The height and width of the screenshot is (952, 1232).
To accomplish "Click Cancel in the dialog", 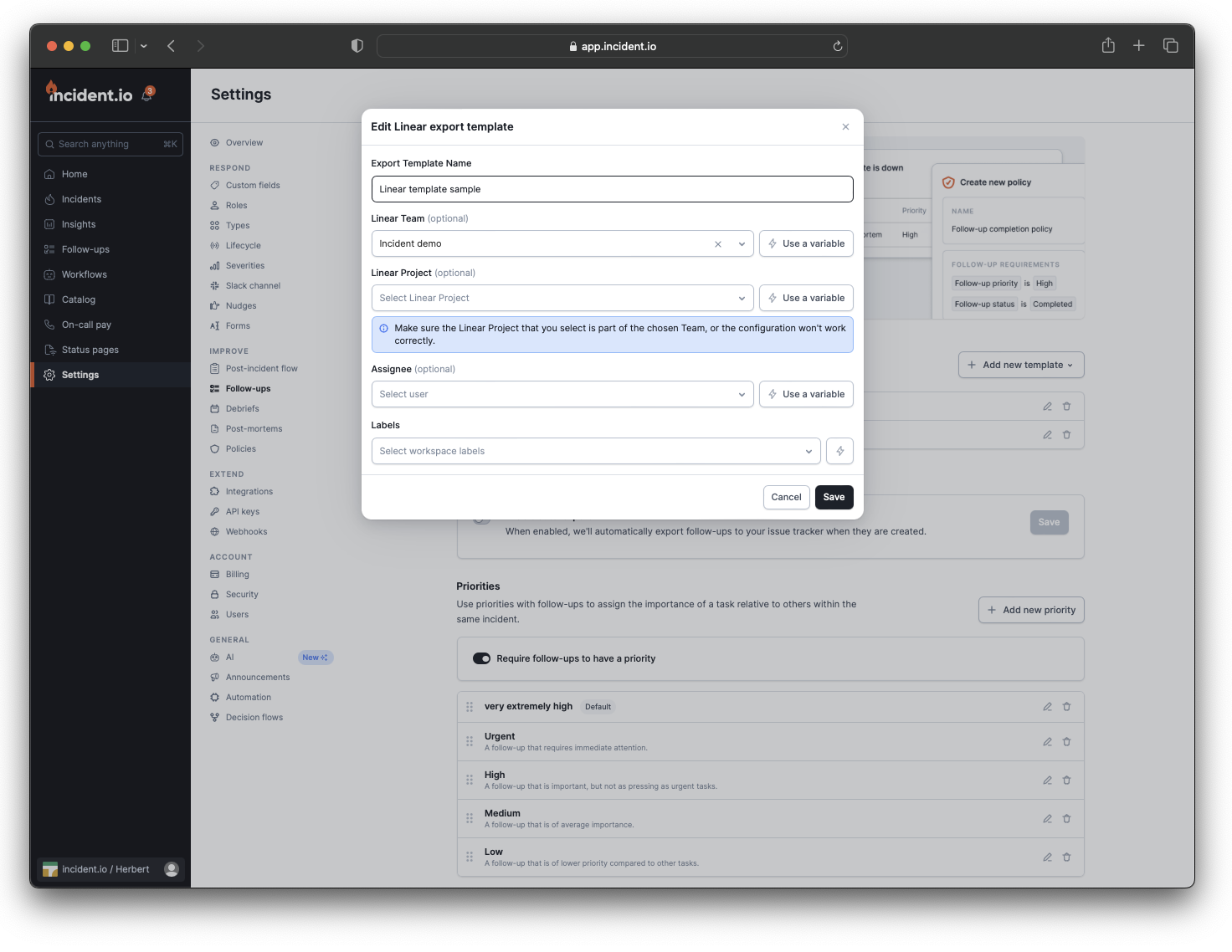I will pos(786,497).
